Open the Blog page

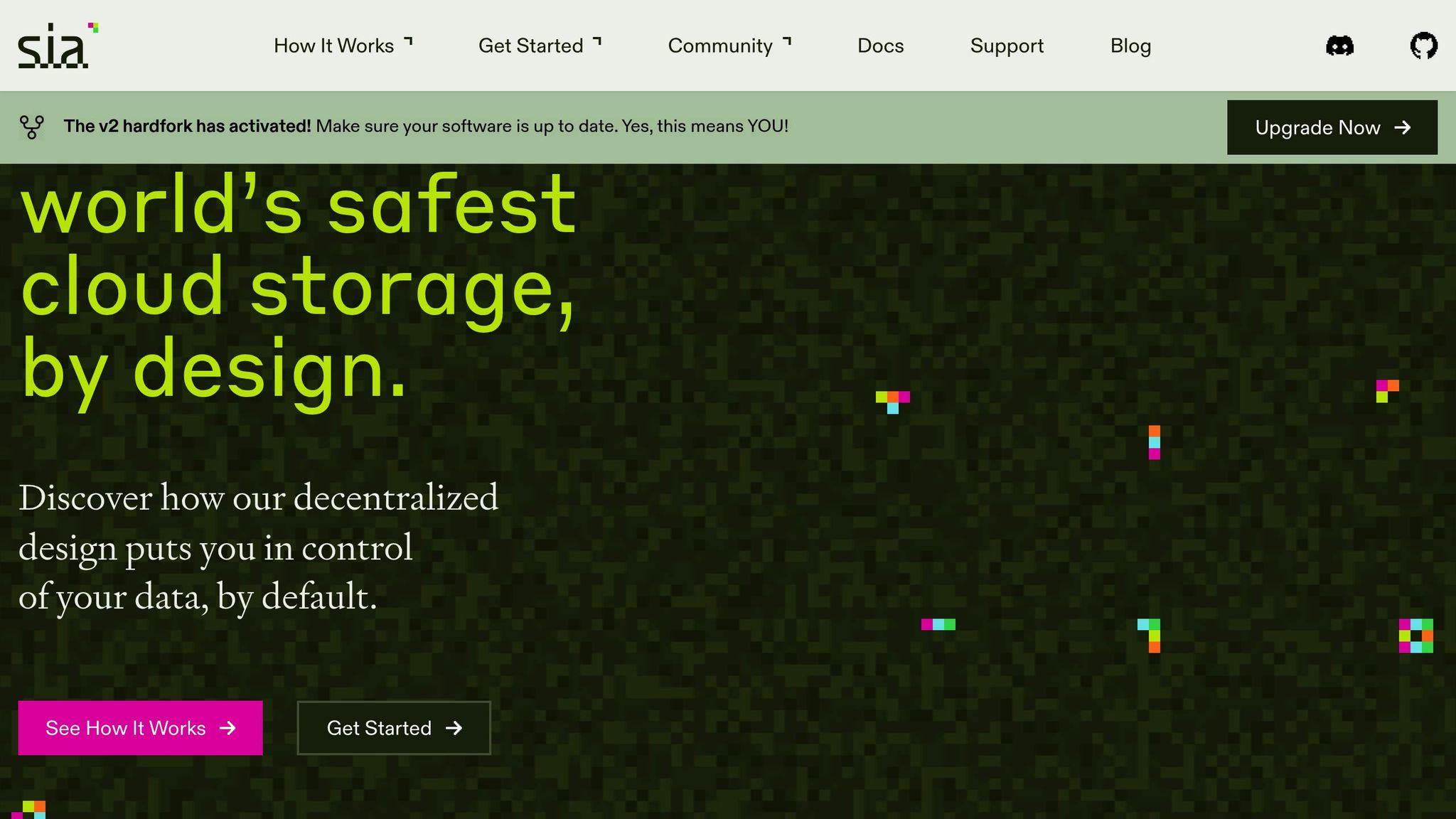click(x=1130, y=45)
